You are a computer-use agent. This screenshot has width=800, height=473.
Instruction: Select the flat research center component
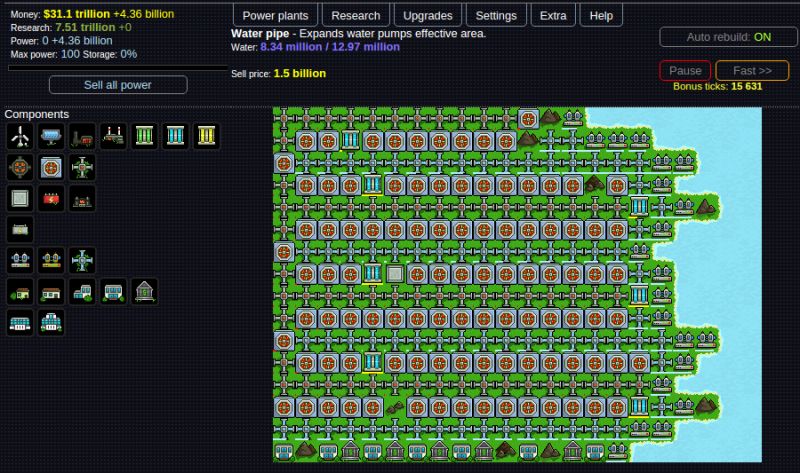[20, 323]
